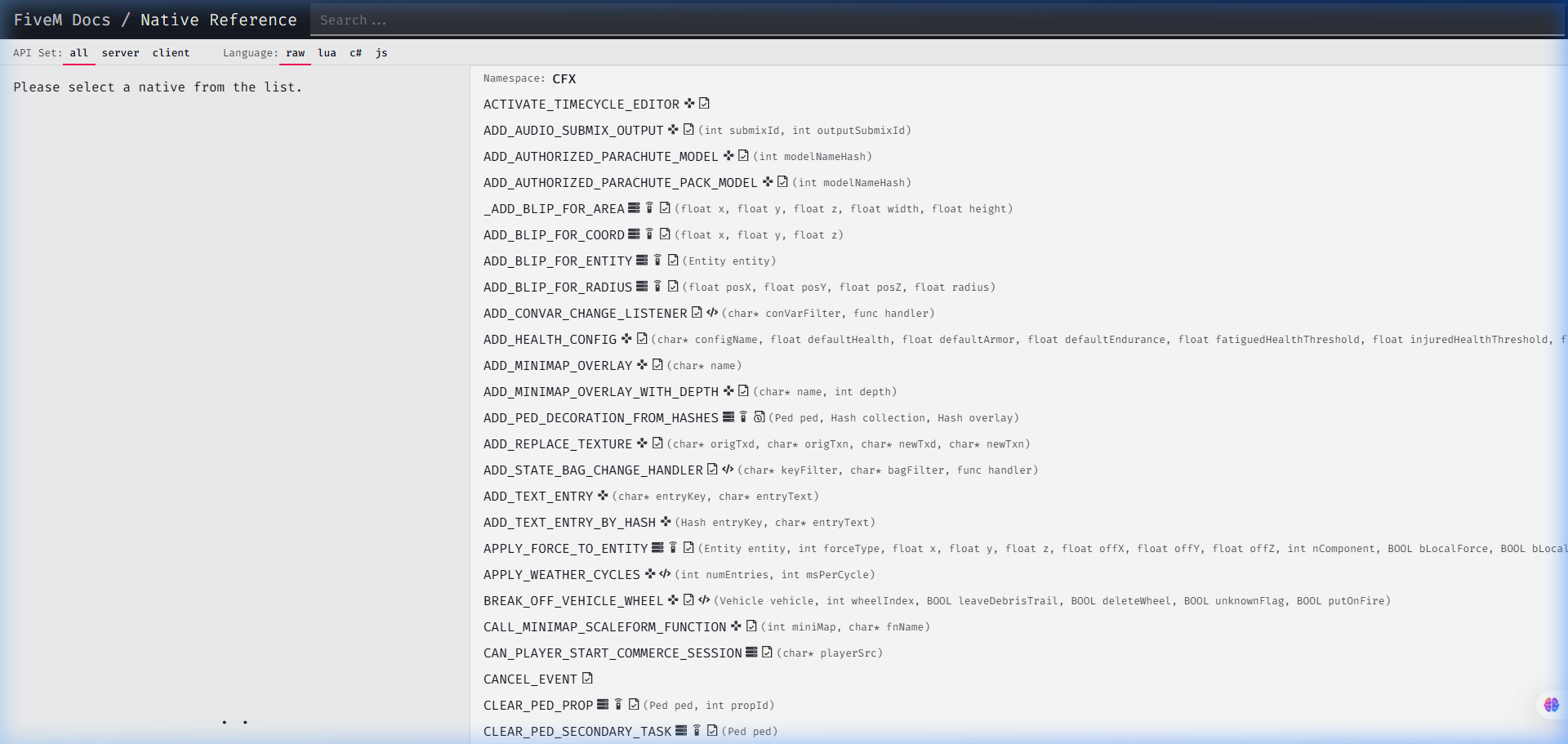
Task: Click code icon beside ADD_STATE_BAG_CHANGE_HANDLER
Action: pyautogui.click(x=728, y=470)
